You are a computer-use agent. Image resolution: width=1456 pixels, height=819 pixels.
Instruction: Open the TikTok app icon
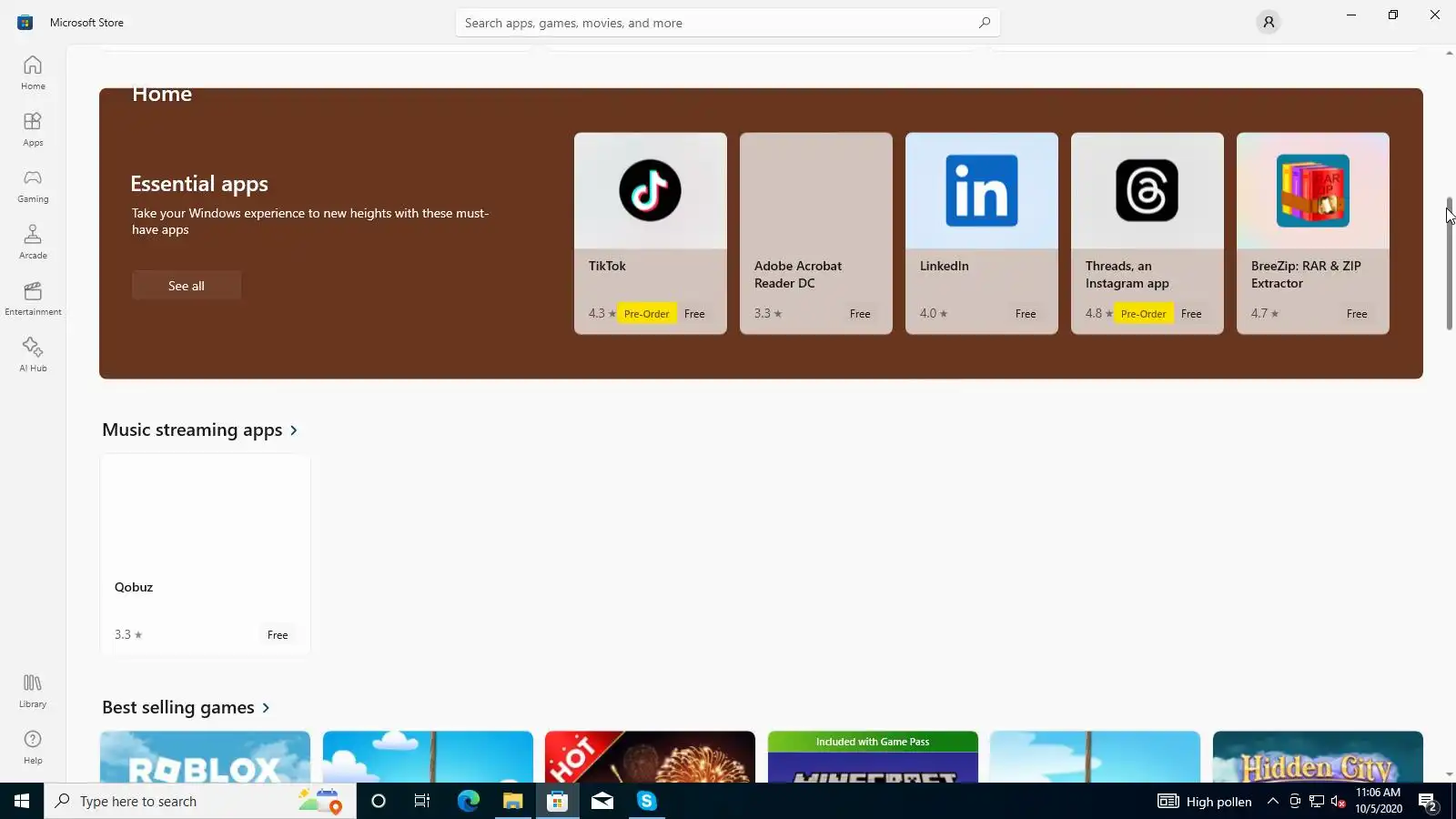pos(650,190)
